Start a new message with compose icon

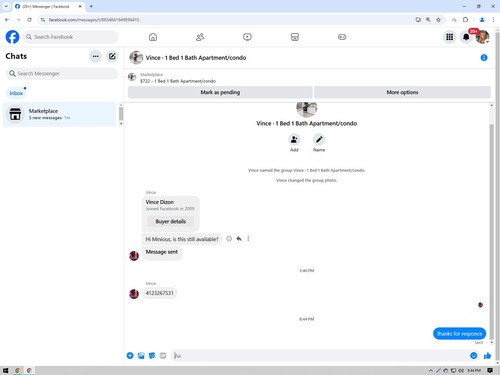(x=112, y=56)
